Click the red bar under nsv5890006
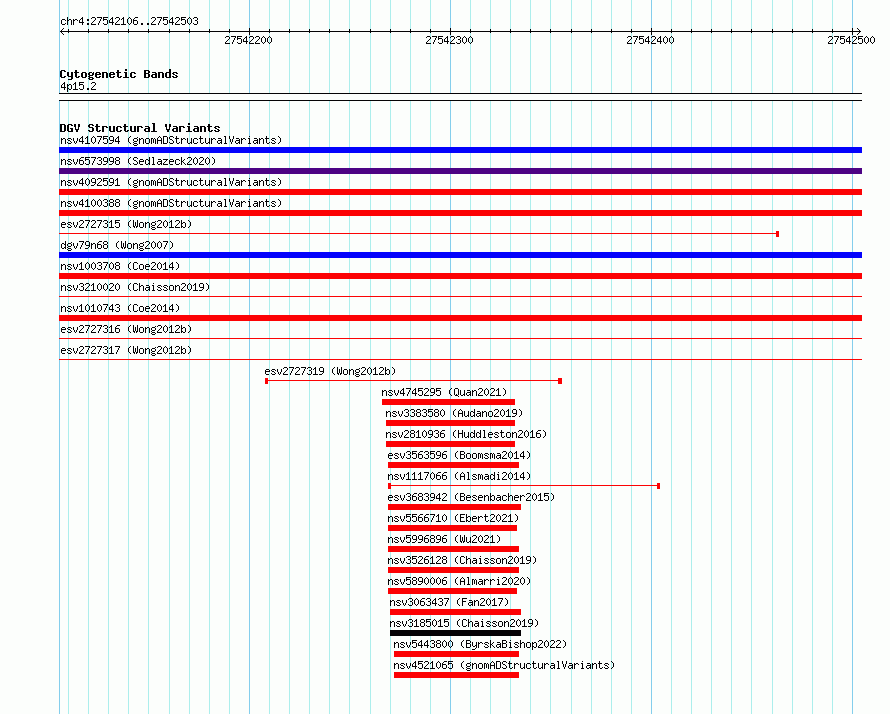The image size is (890, 714). click(452, 591)
